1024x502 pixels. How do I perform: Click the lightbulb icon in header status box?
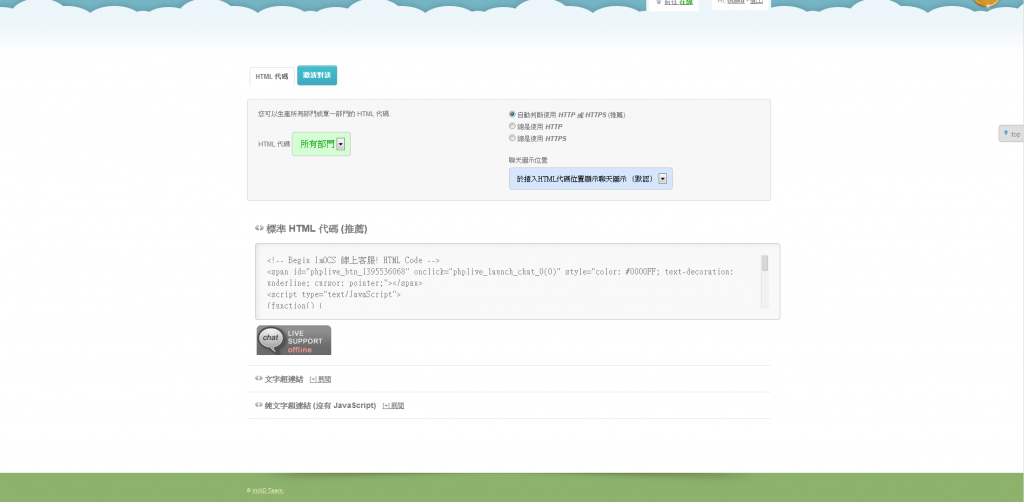(658, 2)
